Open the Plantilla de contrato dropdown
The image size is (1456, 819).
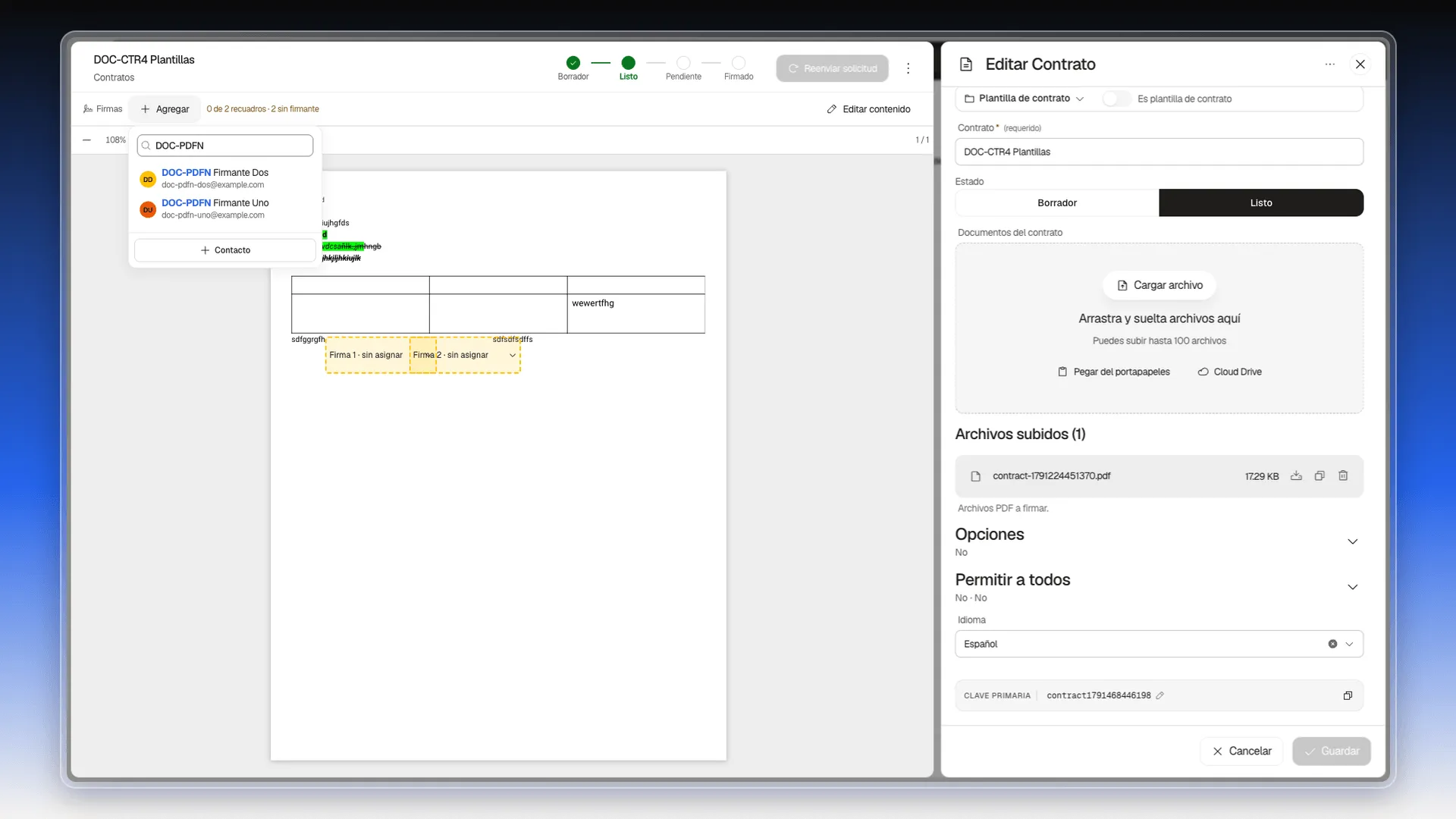point(1024,99)
